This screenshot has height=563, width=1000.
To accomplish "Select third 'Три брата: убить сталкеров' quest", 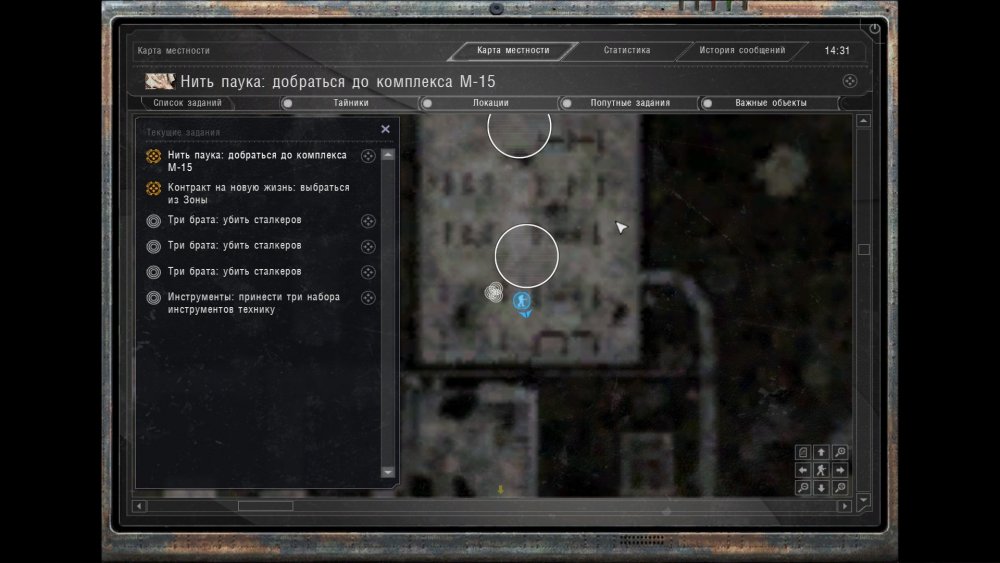I will [x=234, y=271].
